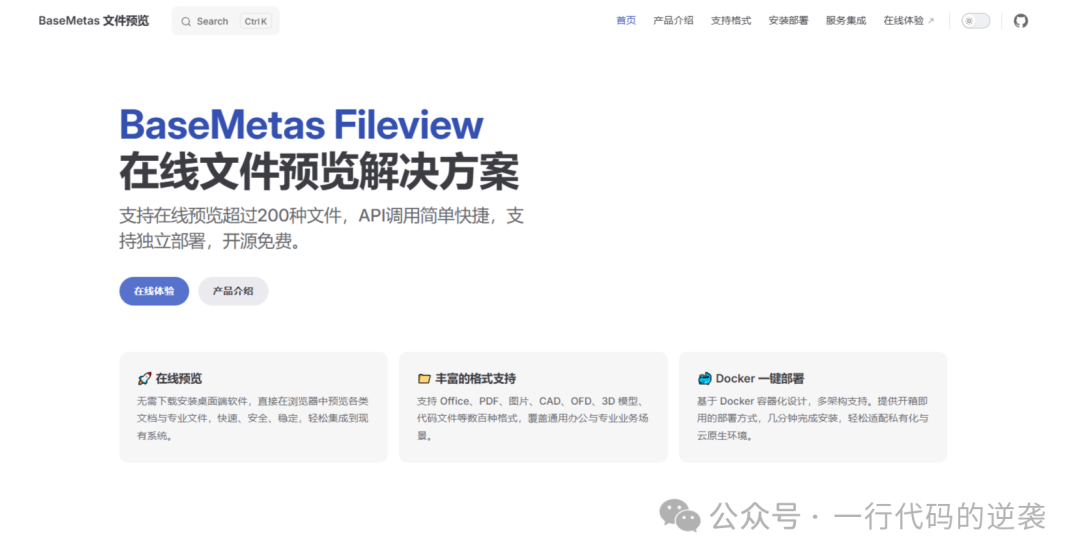Image resolution: width=1080 pixels, height=560 pixels.
Task: Click the BaseMetas 文件预览 site title
Action: 93,21
